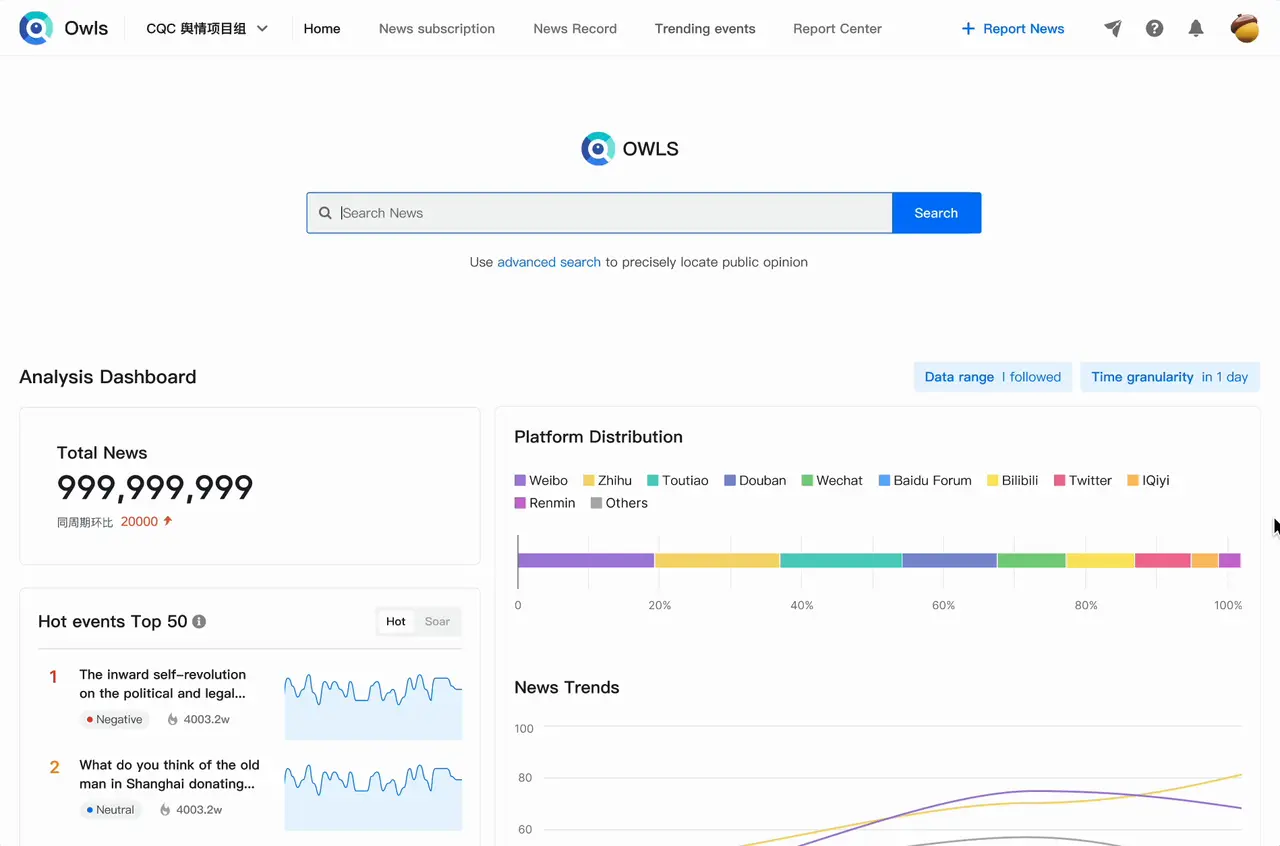The height and width of the screenshot is (846, 1280).
Task: Open hot event about inward self-revolution
Action: (163, 684)
